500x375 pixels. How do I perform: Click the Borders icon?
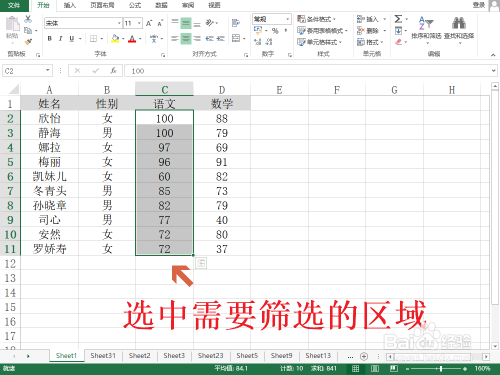coord(93,39)
